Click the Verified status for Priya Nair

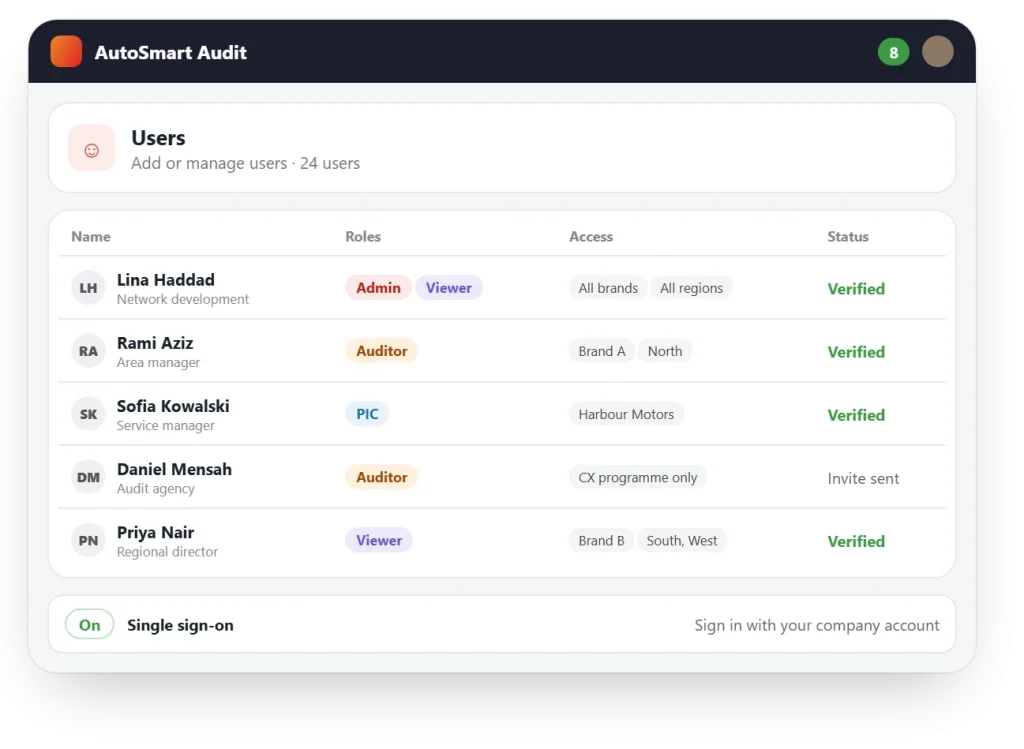pos(856,541)
